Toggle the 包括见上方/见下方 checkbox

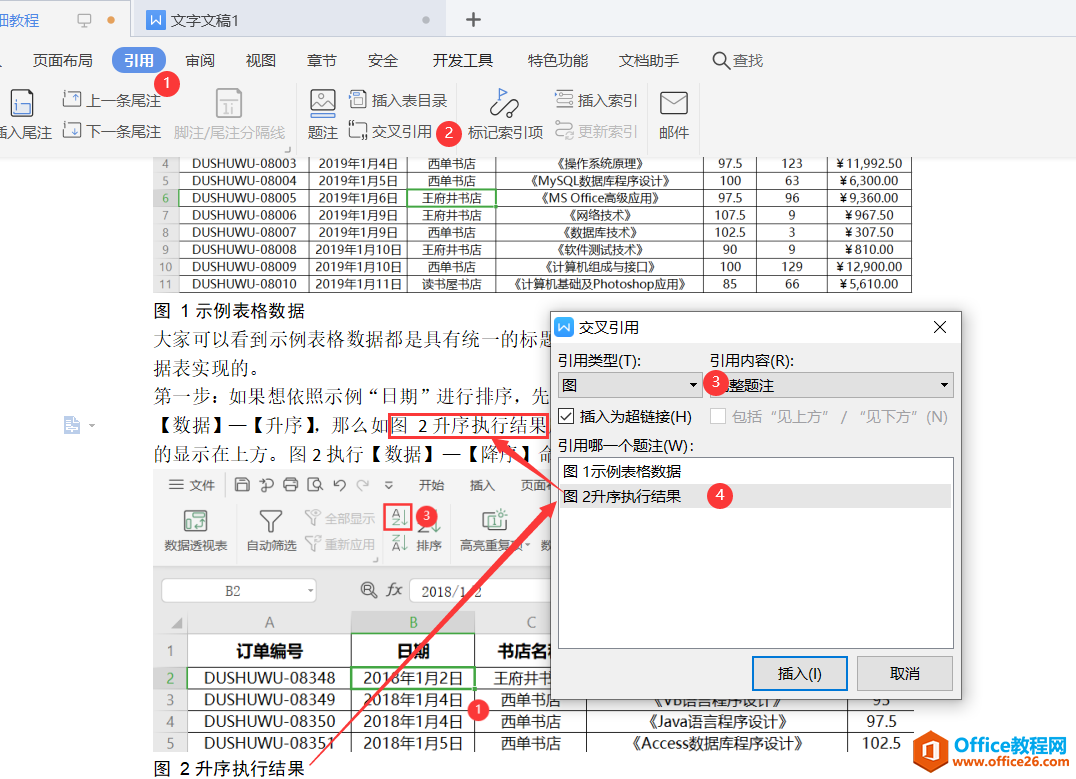pyautogui.click(x=718, y=416)
